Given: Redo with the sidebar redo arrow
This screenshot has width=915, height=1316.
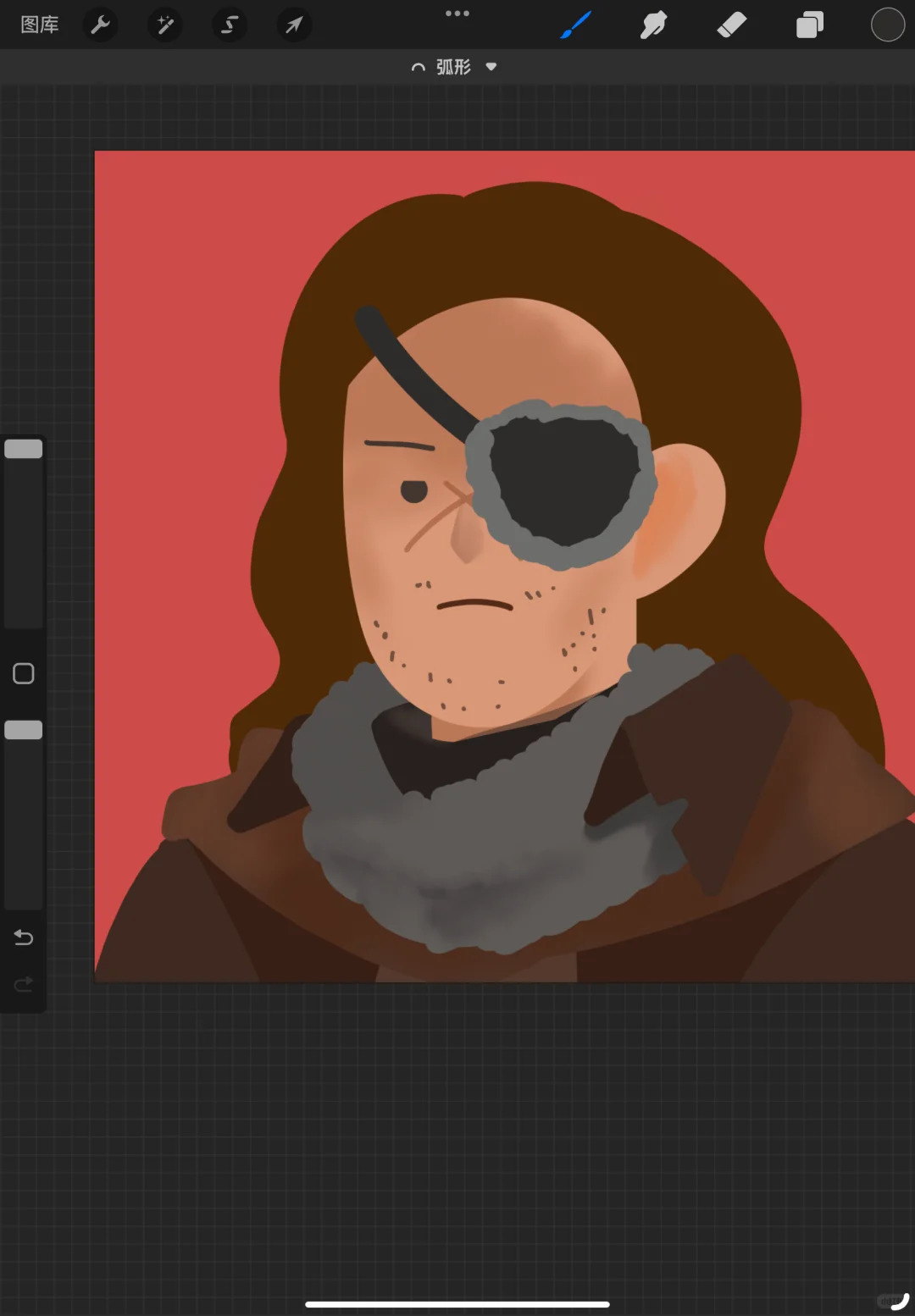Looking at the screenshot, I should [24, 984].
